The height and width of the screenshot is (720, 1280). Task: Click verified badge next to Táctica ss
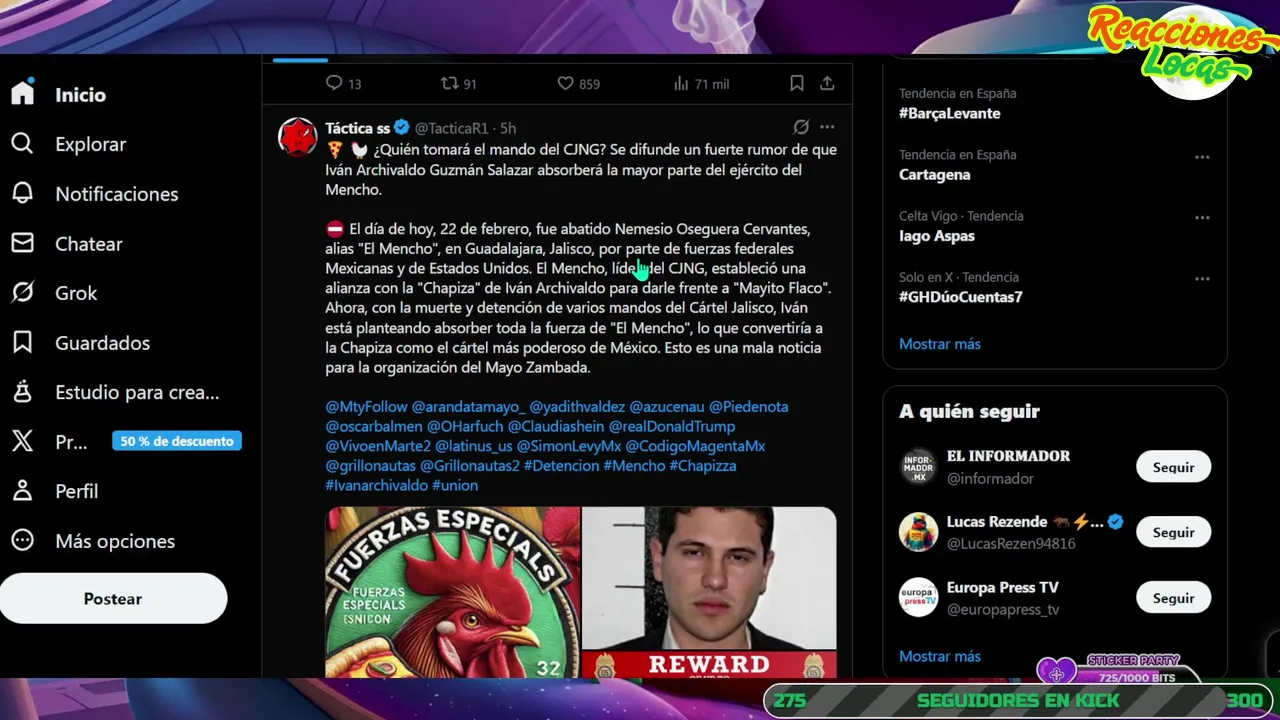point(402,128)
